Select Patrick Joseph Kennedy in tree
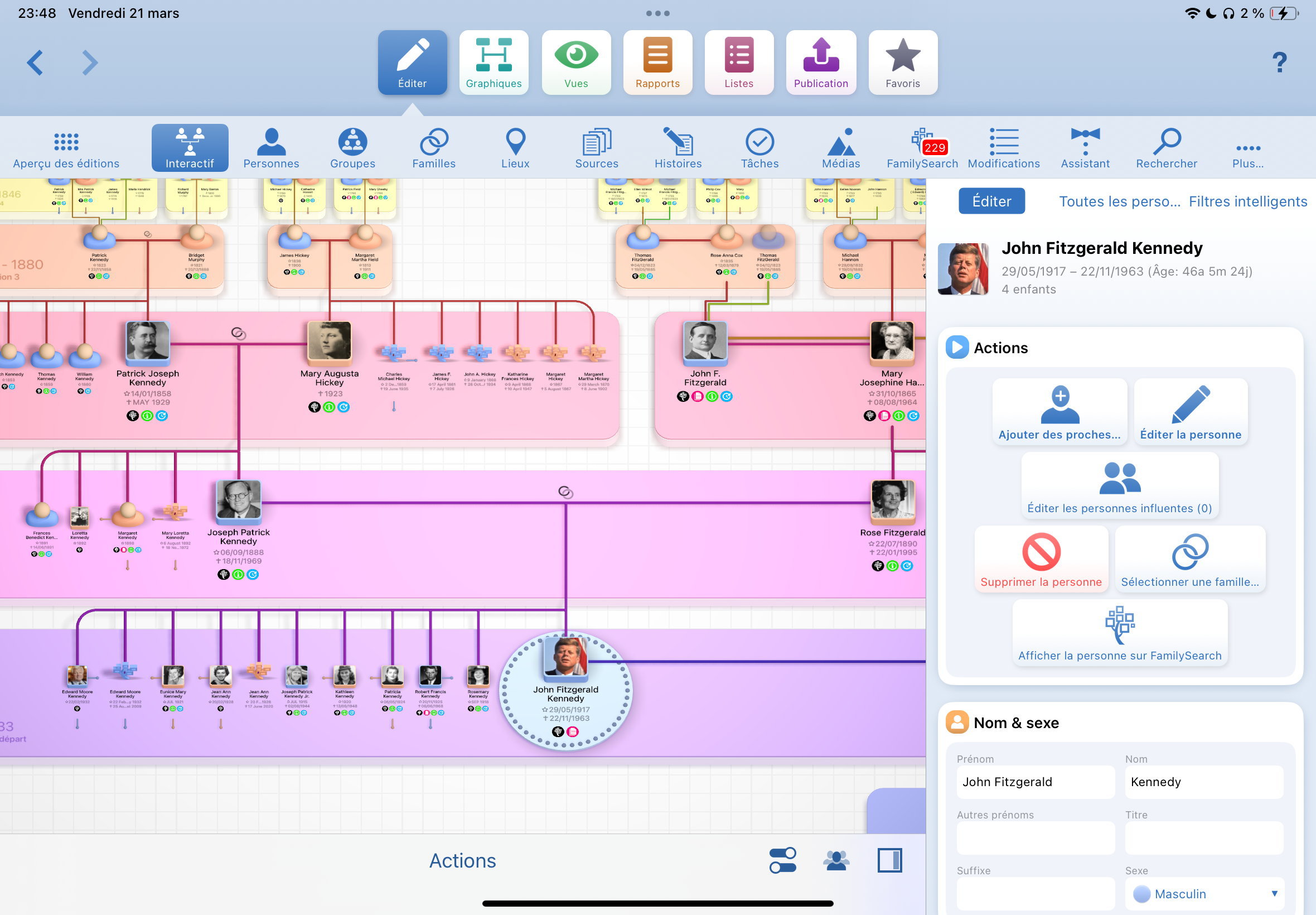Screen dimensions: 1316x915 [x=148, y=344]
